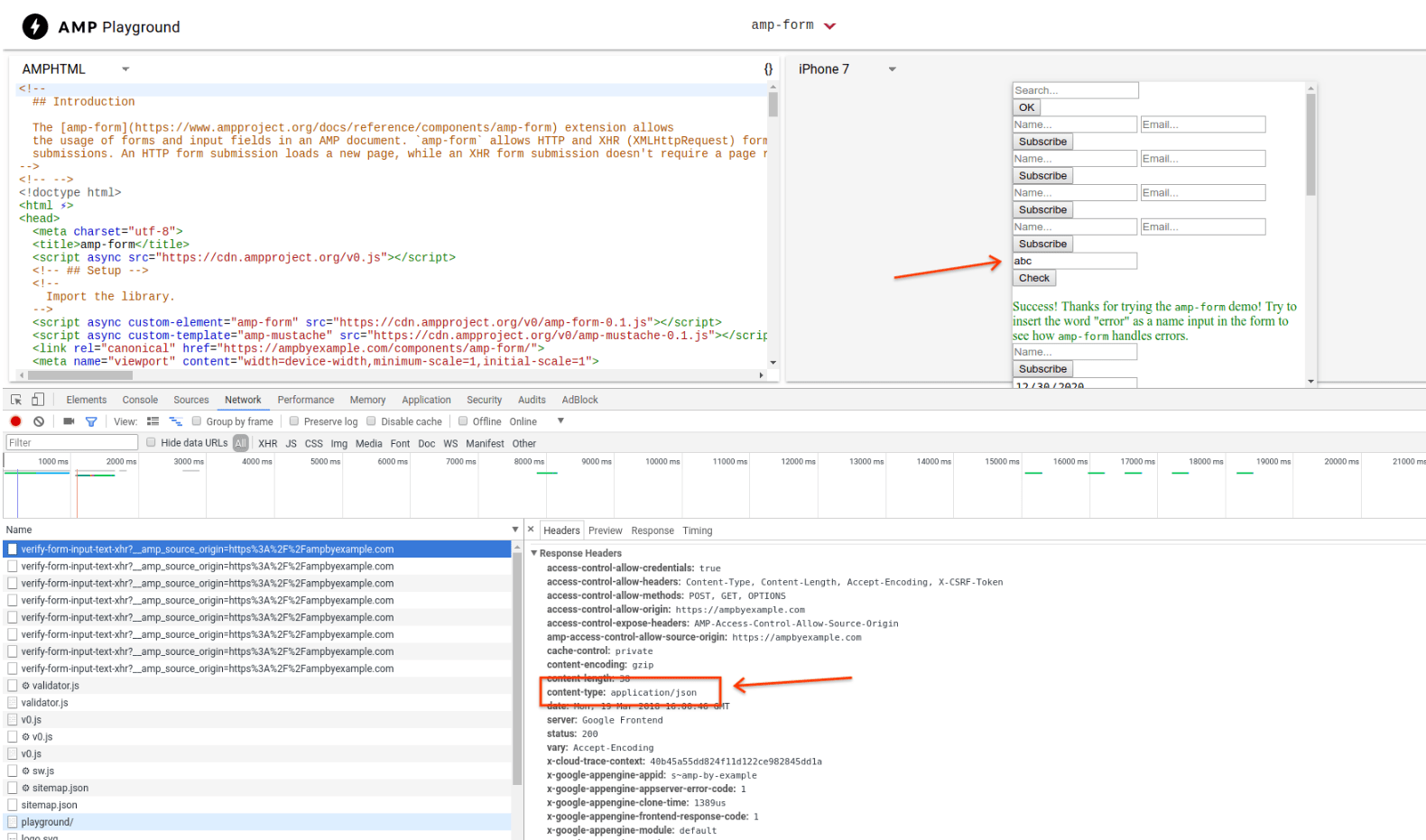The width and height of the screenshot is (1426, 840).
Task: Click the 8000 ms timeline marker
Action: (x=529, y=461)
